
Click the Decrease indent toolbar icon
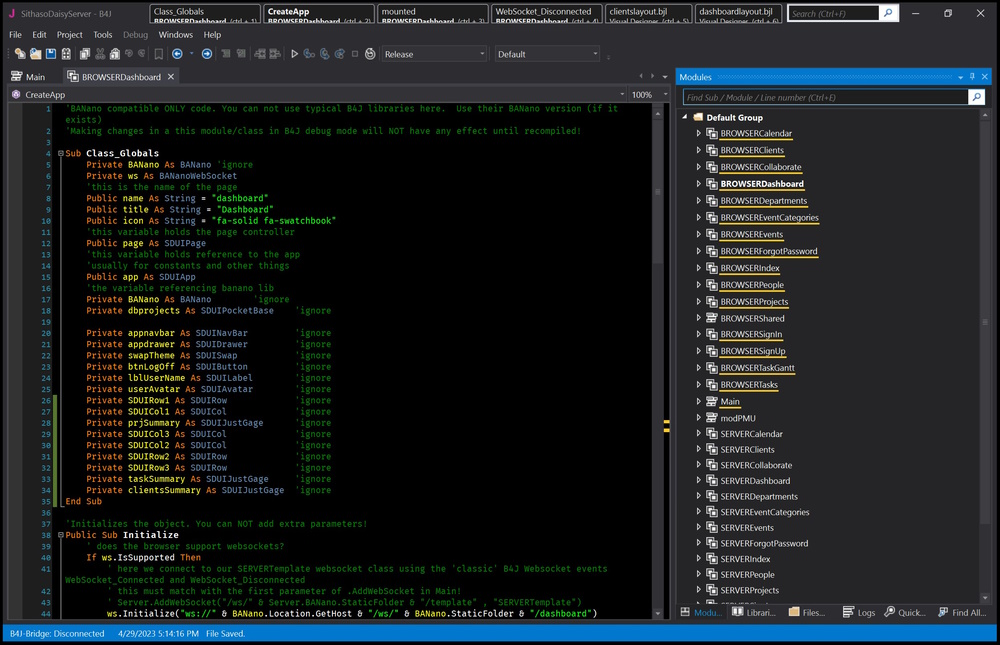tap(260, 54)
